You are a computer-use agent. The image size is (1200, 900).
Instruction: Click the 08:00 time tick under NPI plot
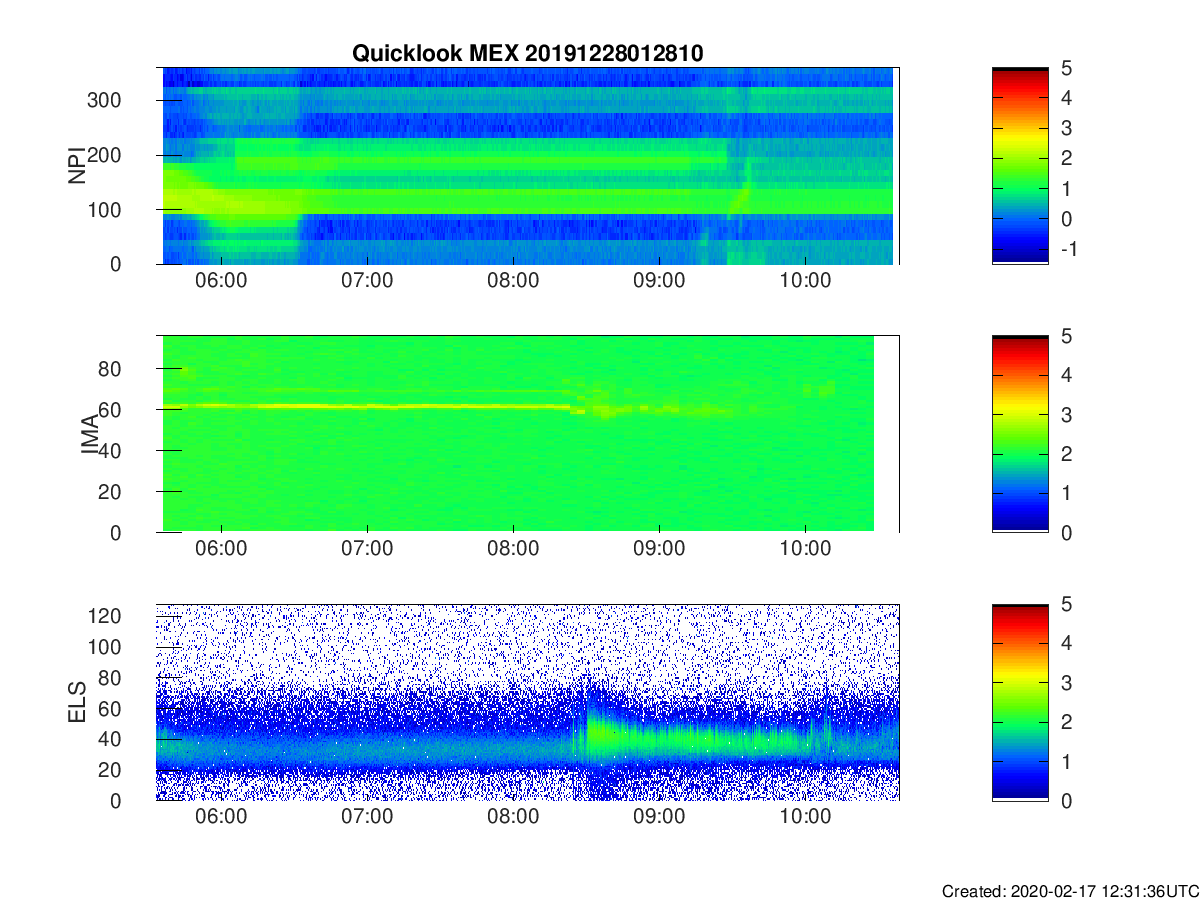[x=513, y=280]
